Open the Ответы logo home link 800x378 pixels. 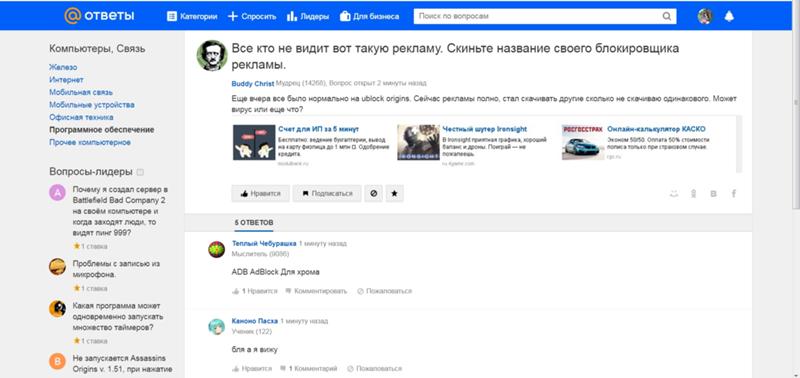99,16
